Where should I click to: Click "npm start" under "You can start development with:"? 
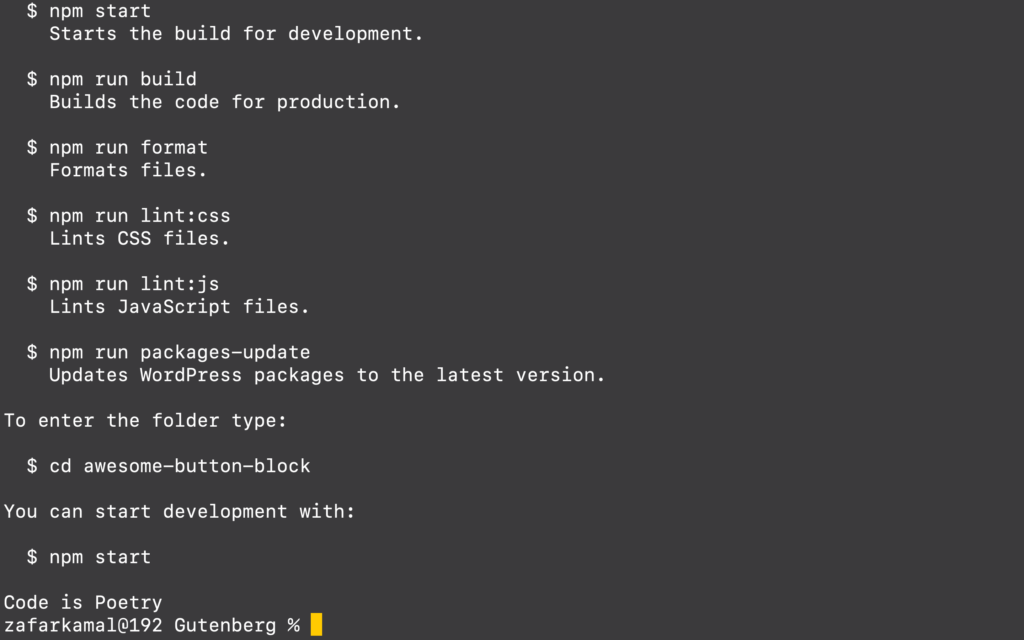[100, 557]
